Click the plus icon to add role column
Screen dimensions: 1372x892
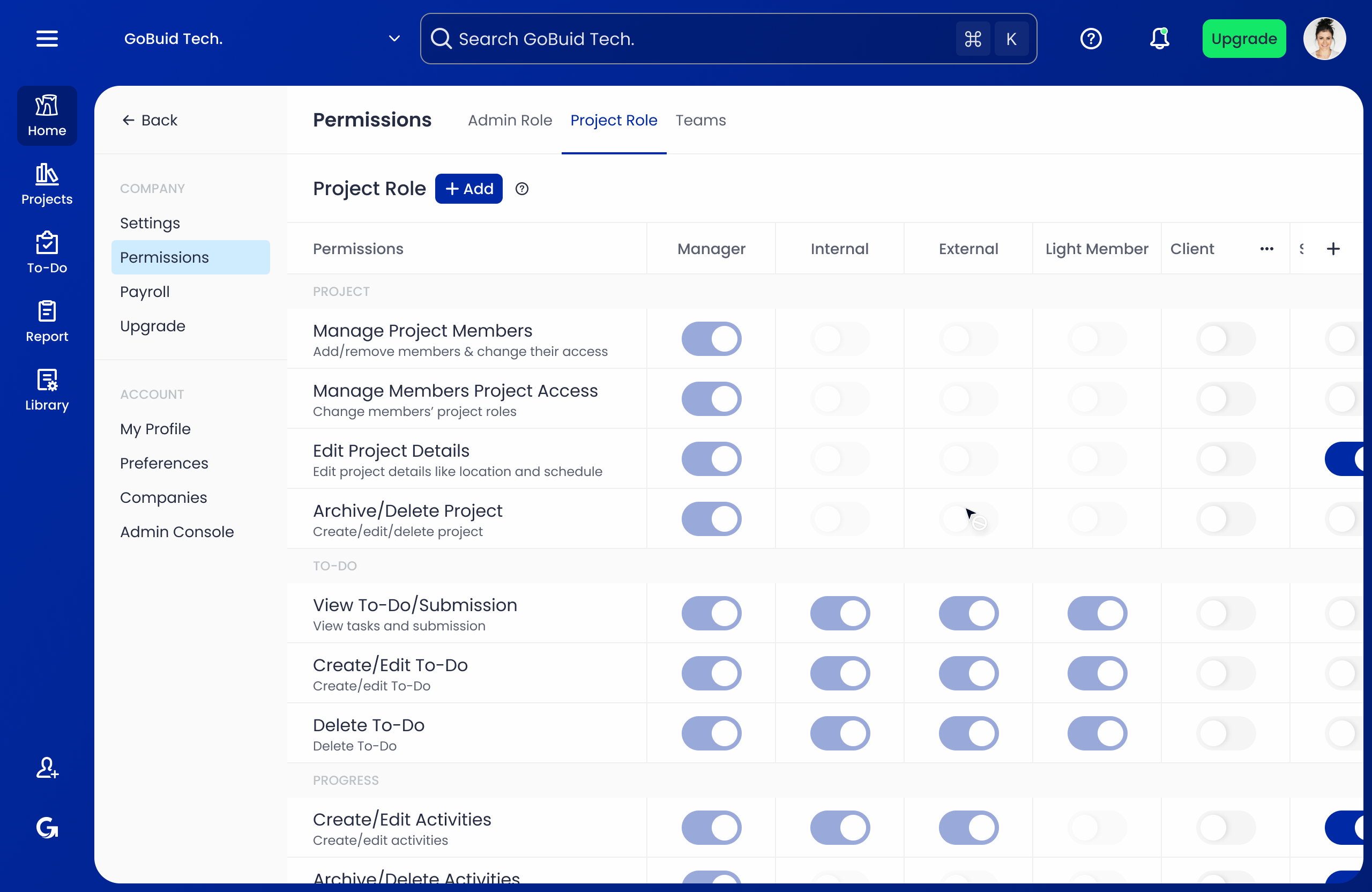click(x=1333, y=249)
